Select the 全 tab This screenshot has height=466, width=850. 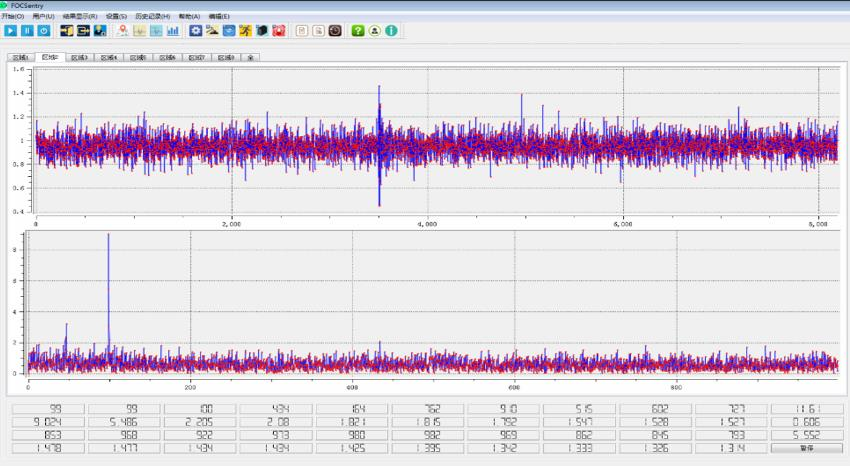pos(251,58)
